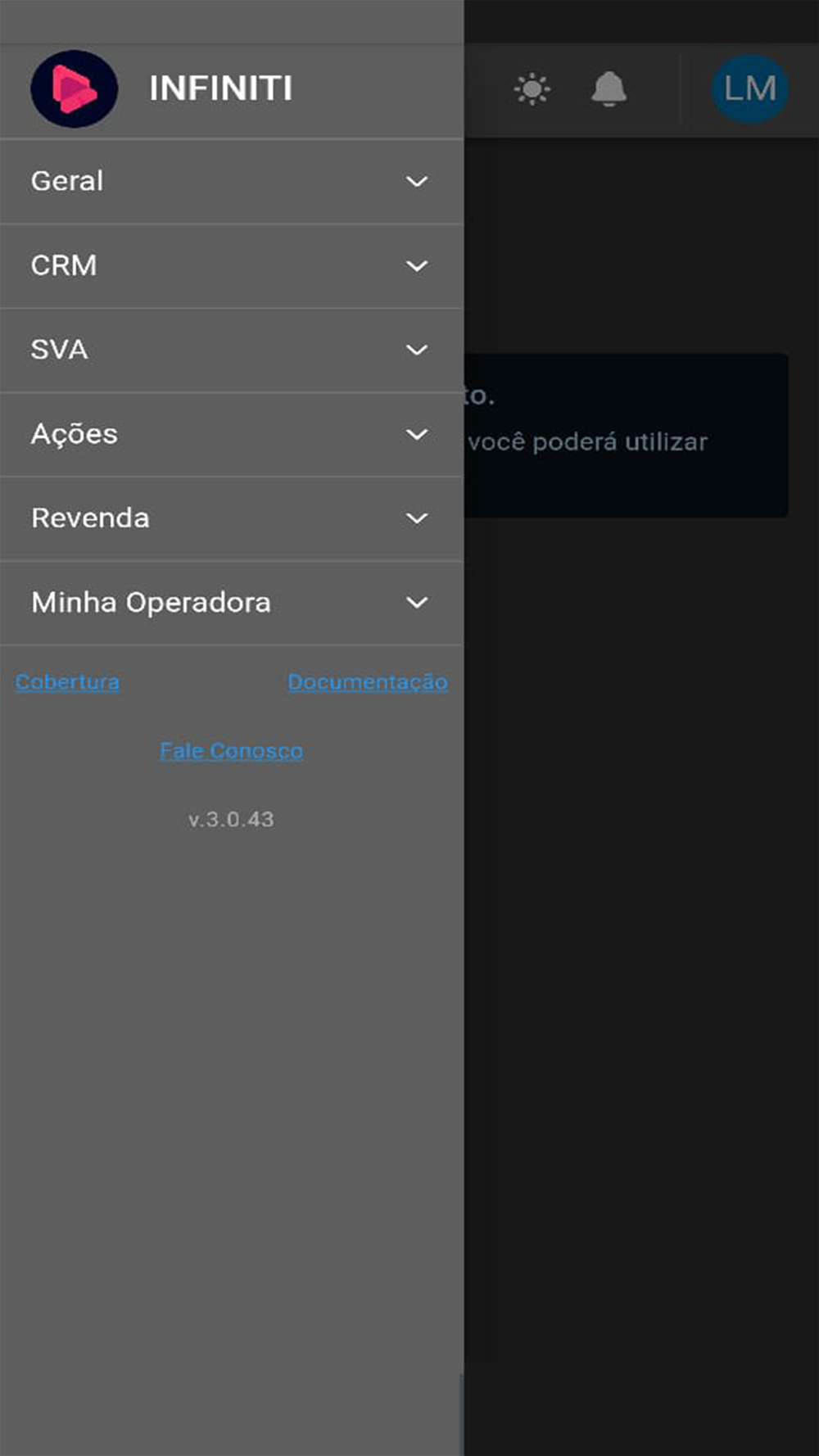The image size is (819, 1456).
Task: Expand the CRM chevron arrow
Action: pyautogui.click(x=417, y=266)
